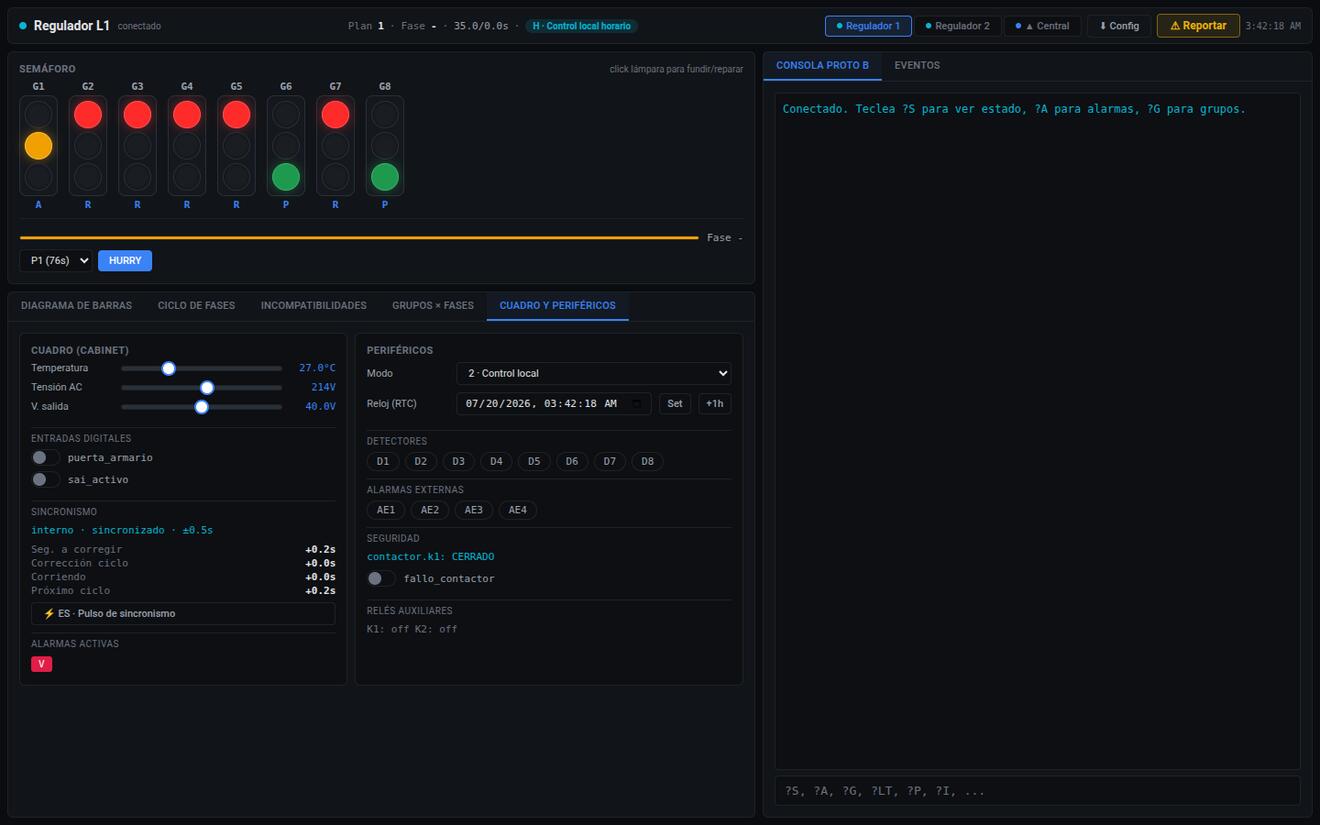Screen dimensions: 1320x825
Task: Click the Reportar warning button
Action: tap(1198, 26)
